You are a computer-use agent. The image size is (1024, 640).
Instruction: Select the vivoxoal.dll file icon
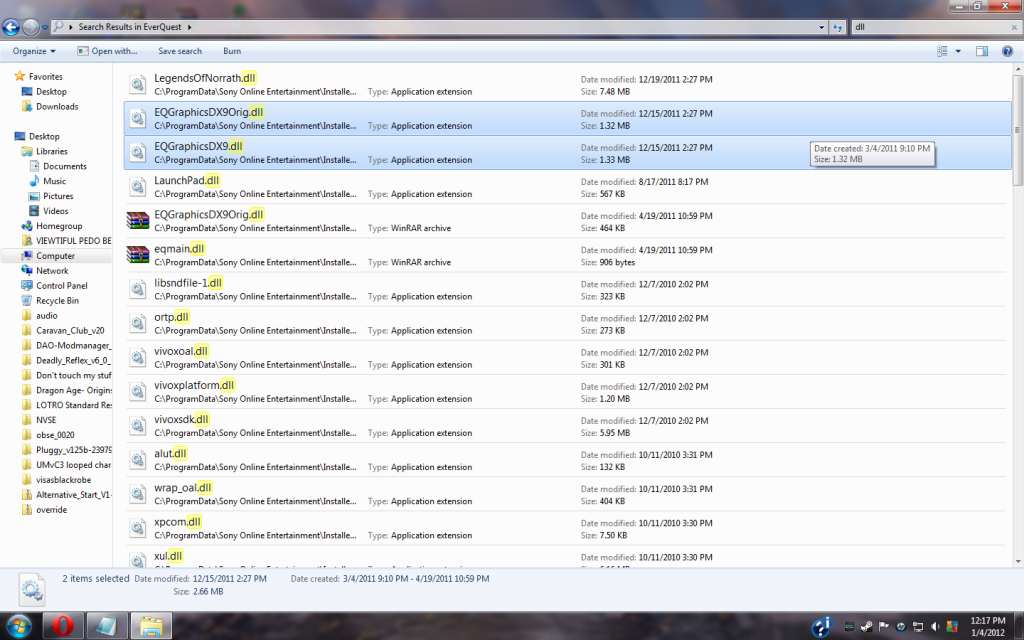pos(137,357)
